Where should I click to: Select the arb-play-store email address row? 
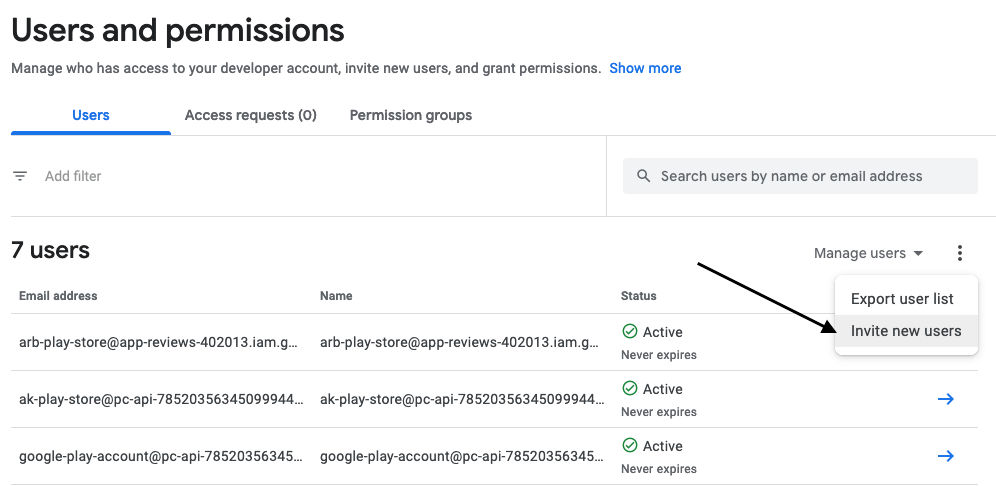158,342
